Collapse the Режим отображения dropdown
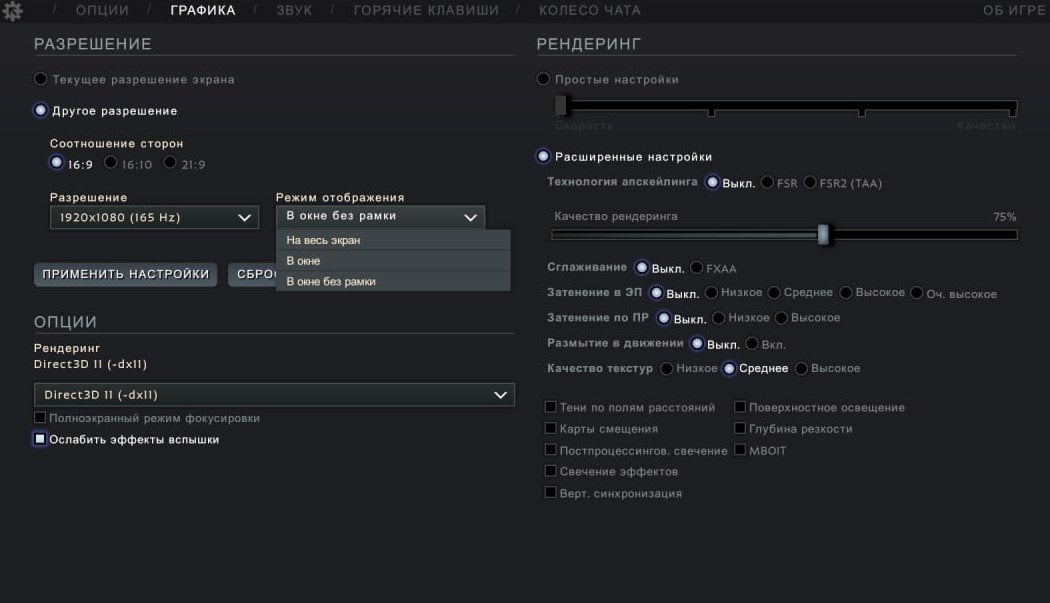1050x603 pixels. (380, 216)
